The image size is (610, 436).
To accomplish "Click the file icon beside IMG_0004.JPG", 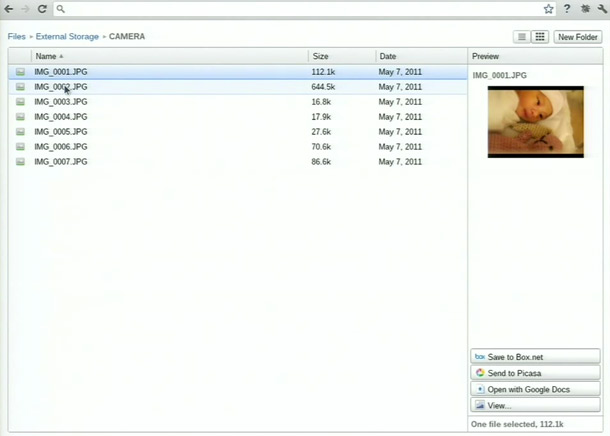I will [x=20, y=117].
